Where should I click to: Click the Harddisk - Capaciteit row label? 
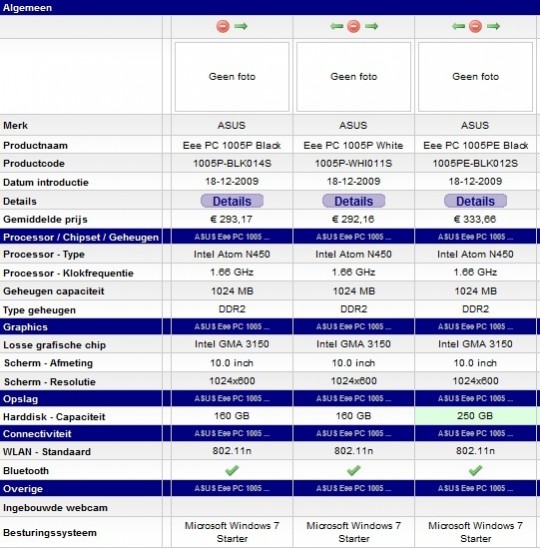[54, 417]
